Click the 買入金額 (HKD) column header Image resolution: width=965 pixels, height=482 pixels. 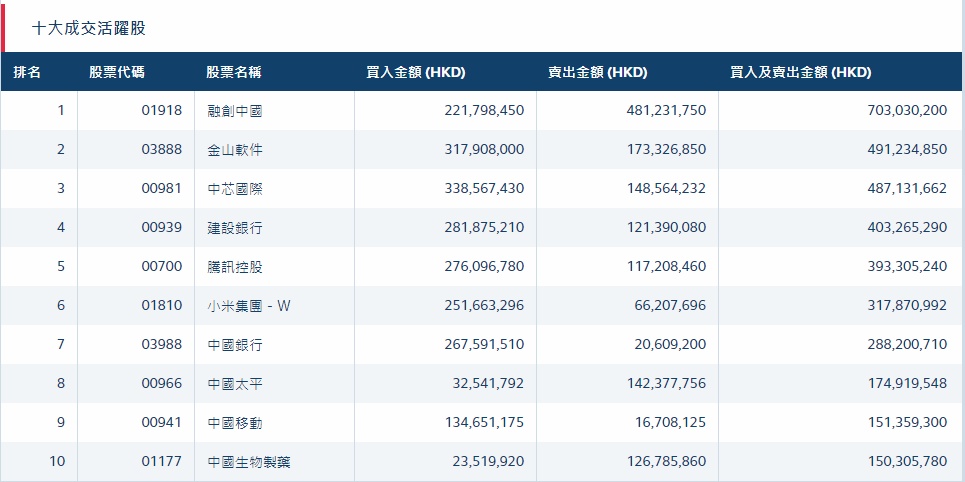[416, 73]
